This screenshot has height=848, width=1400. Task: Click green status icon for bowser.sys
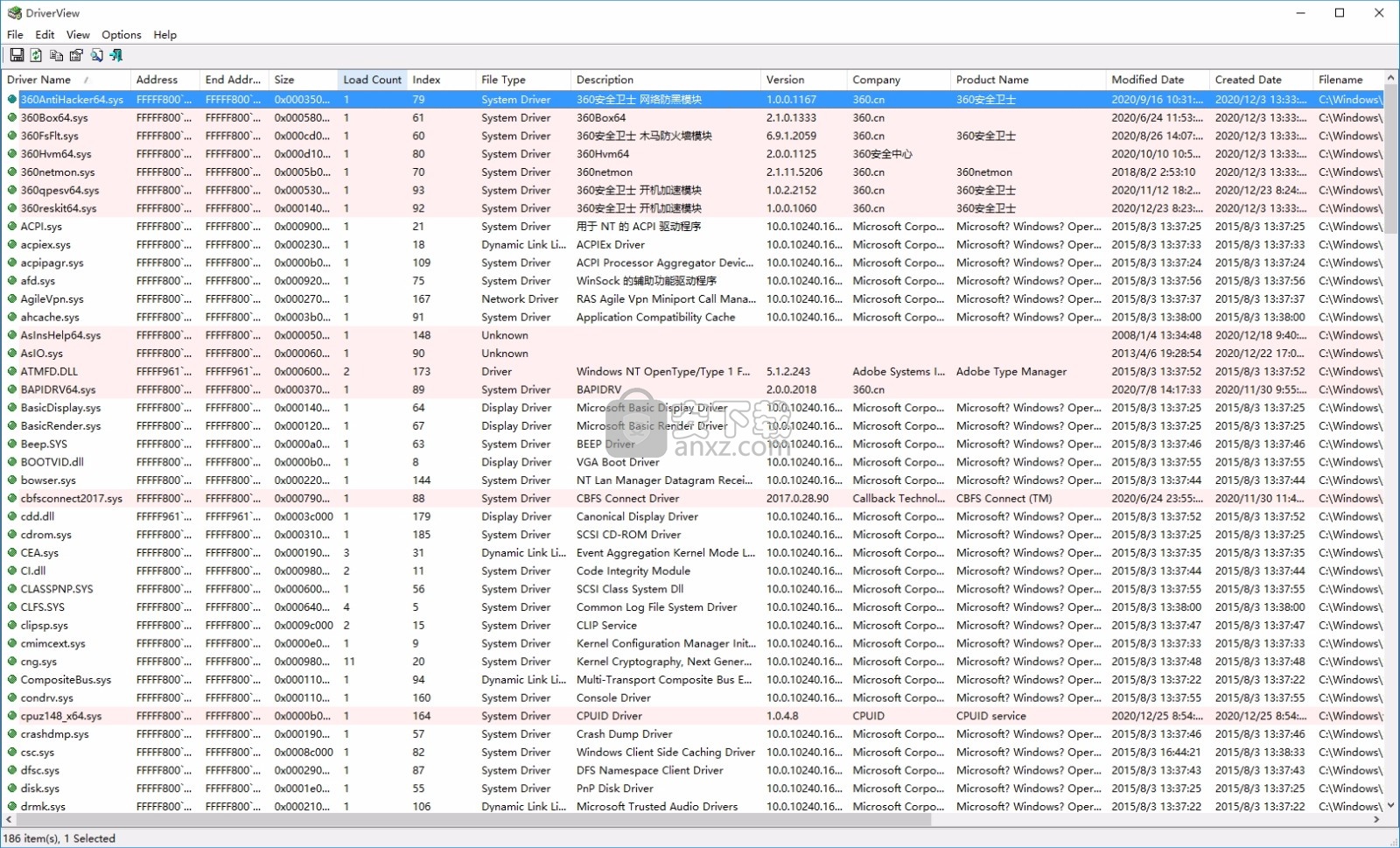coord(12,480)
